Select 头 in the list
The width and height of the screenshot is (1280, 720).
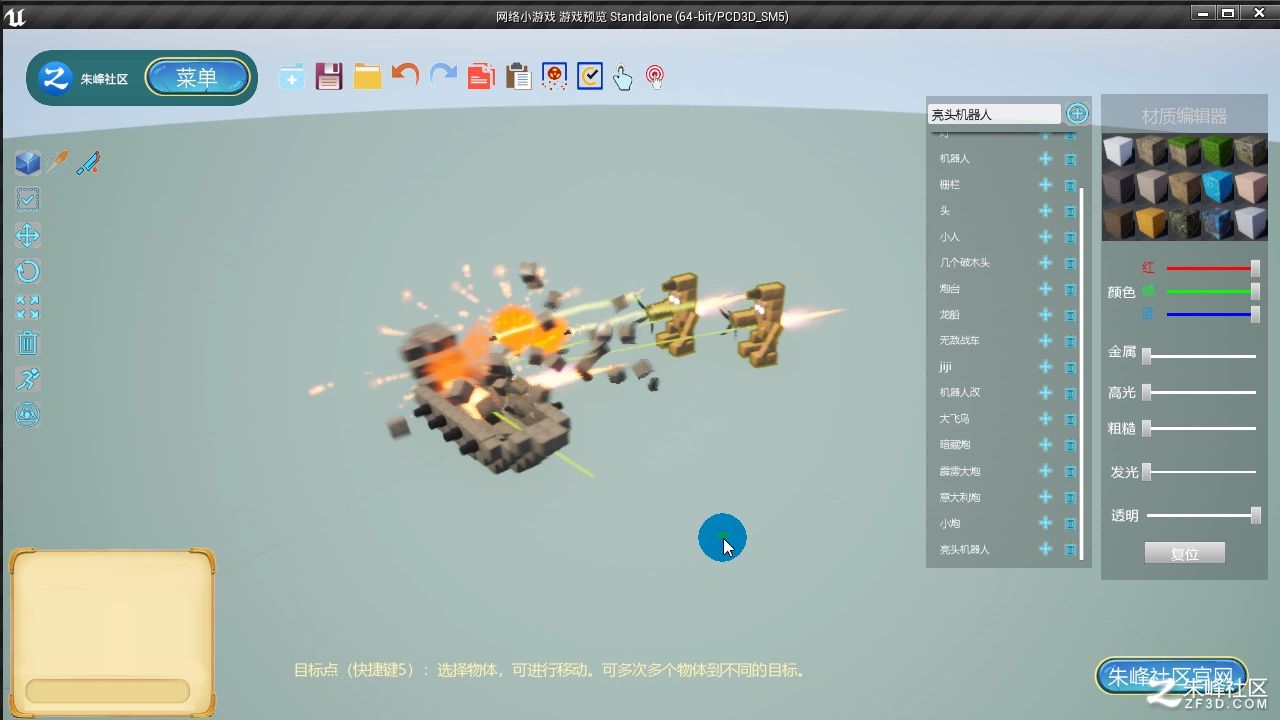click(x=944, y=211)
